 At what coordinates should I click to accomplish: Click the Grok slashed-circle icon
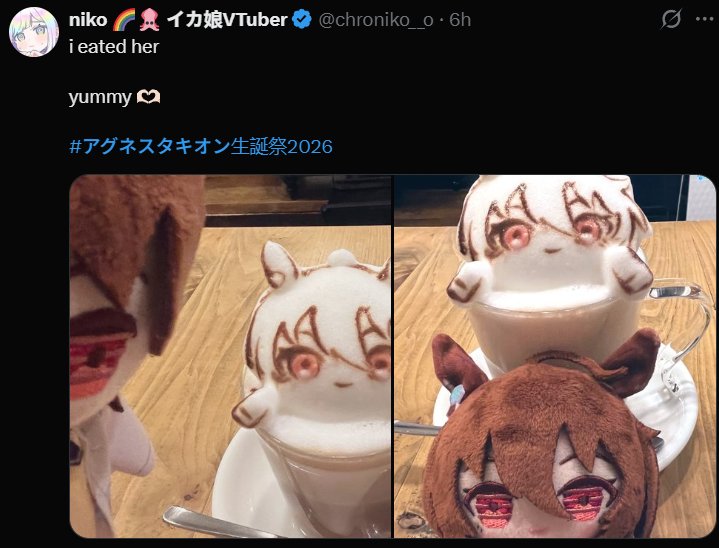tap(671, 19)
